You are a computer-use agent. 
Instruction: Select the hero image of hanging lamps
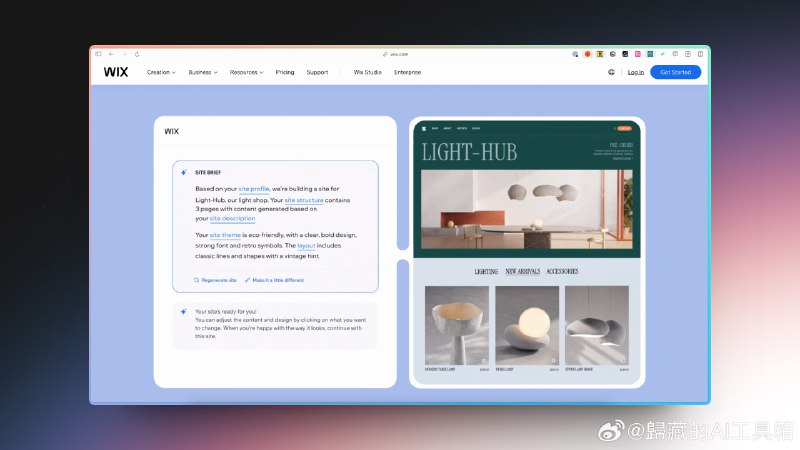click(527, 210)
